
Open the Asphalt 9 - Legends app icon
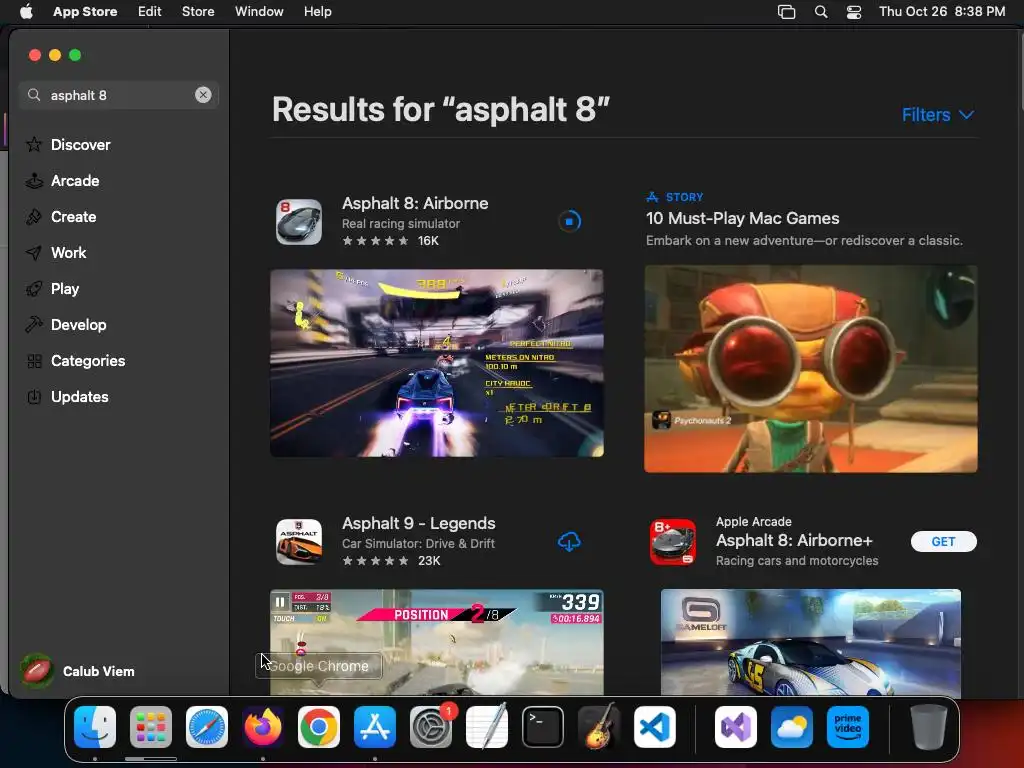[298, 541]
